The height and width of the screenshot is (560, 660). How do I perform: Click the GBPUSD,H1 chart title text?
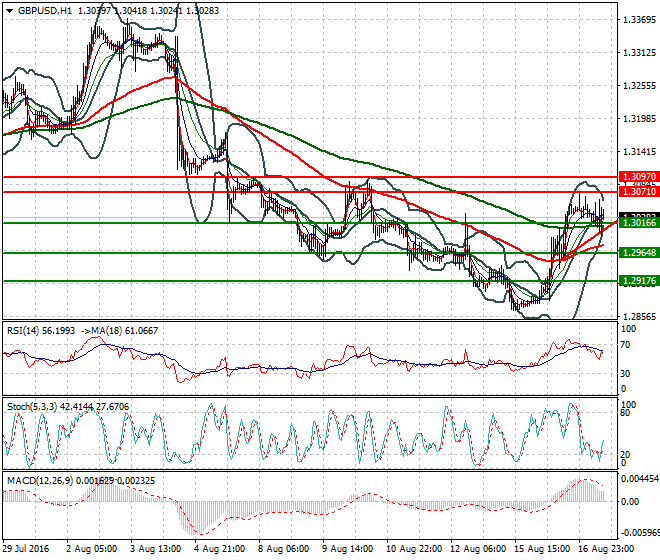tap(45, 11)
